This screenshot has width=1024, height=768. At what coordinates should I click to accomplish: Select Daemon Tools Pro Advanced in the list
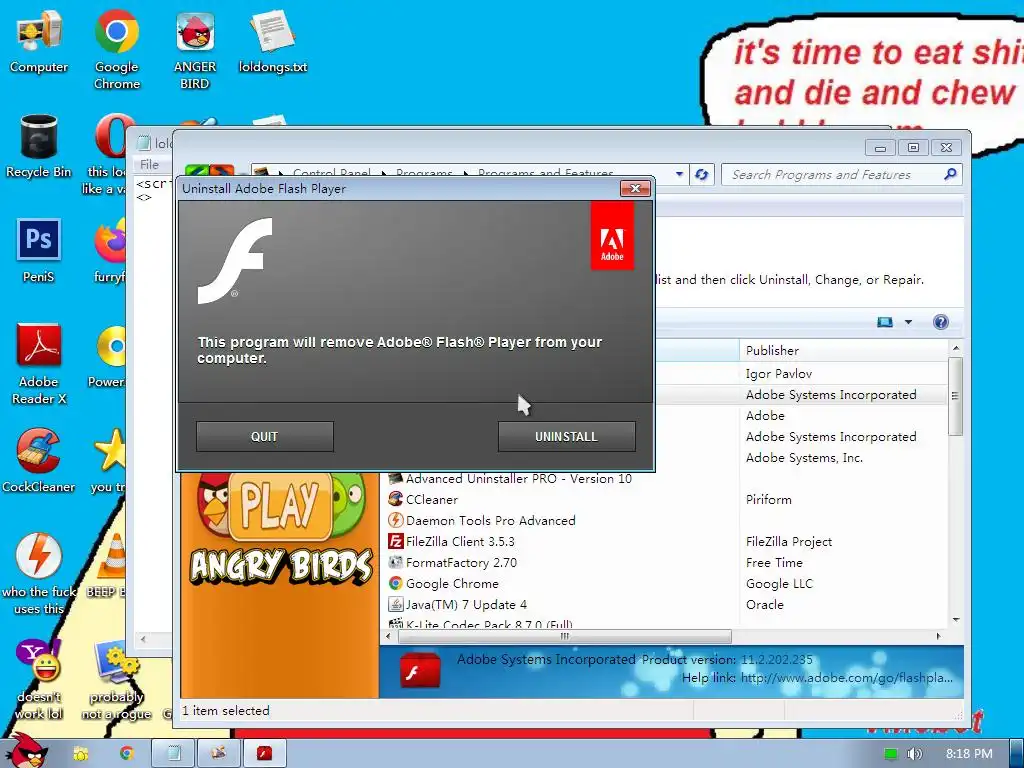pyautogui.click(x=490, y=520)
